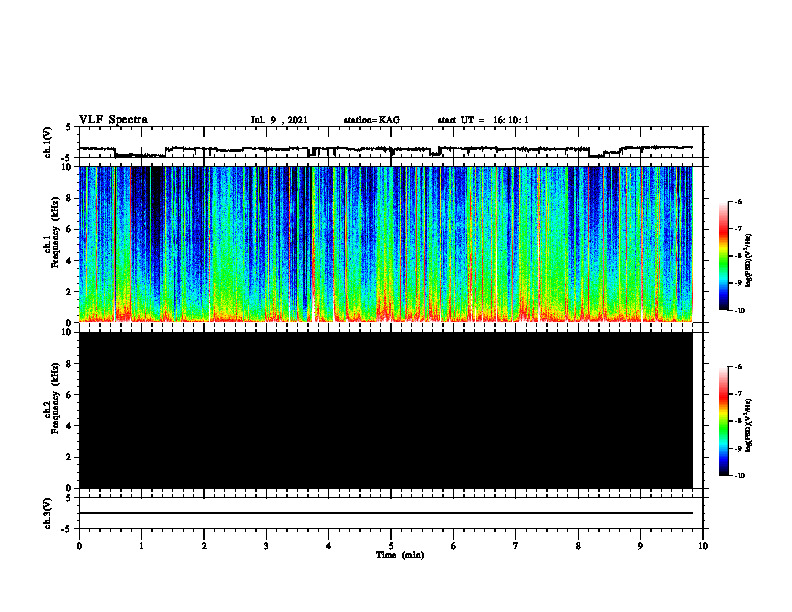
Task: Click time axis tick label "2"
Action: click(x=204, y=546)
